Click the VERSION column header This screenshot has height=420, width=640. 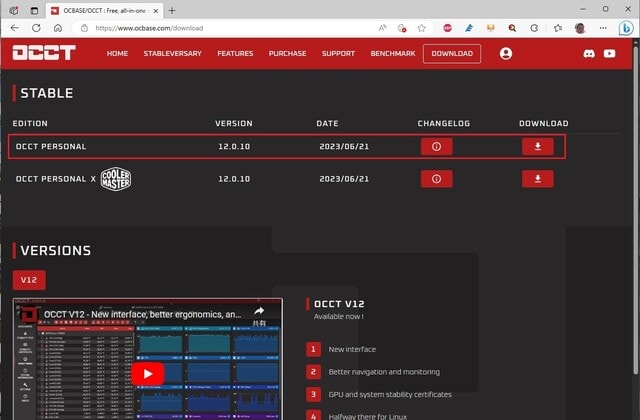point(233,123)
